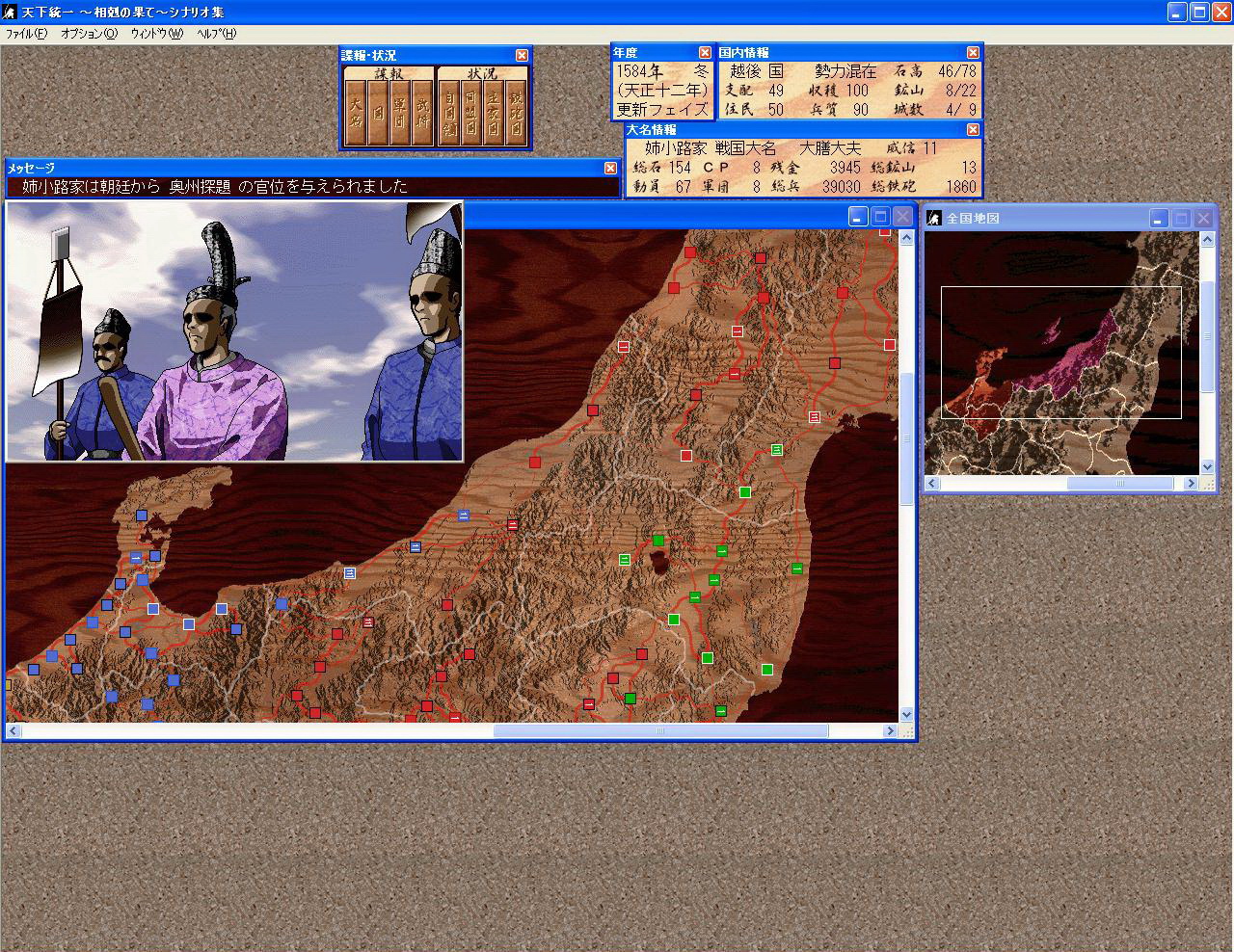Click 全国地図 scroll-left arrow

click(x=932, y=484)
